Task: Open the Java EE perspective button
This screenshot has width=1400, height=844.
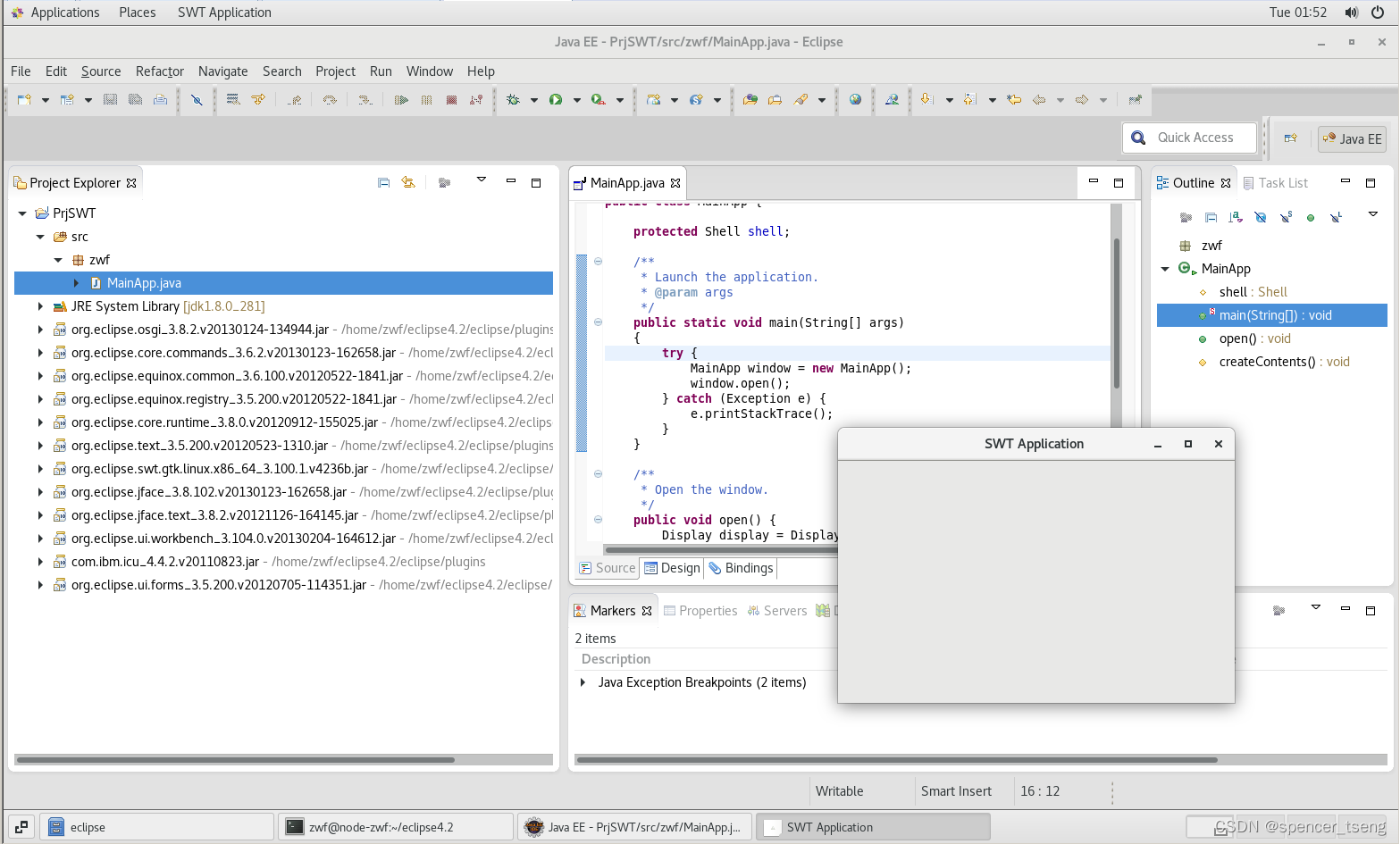Action: (1352, 139)
